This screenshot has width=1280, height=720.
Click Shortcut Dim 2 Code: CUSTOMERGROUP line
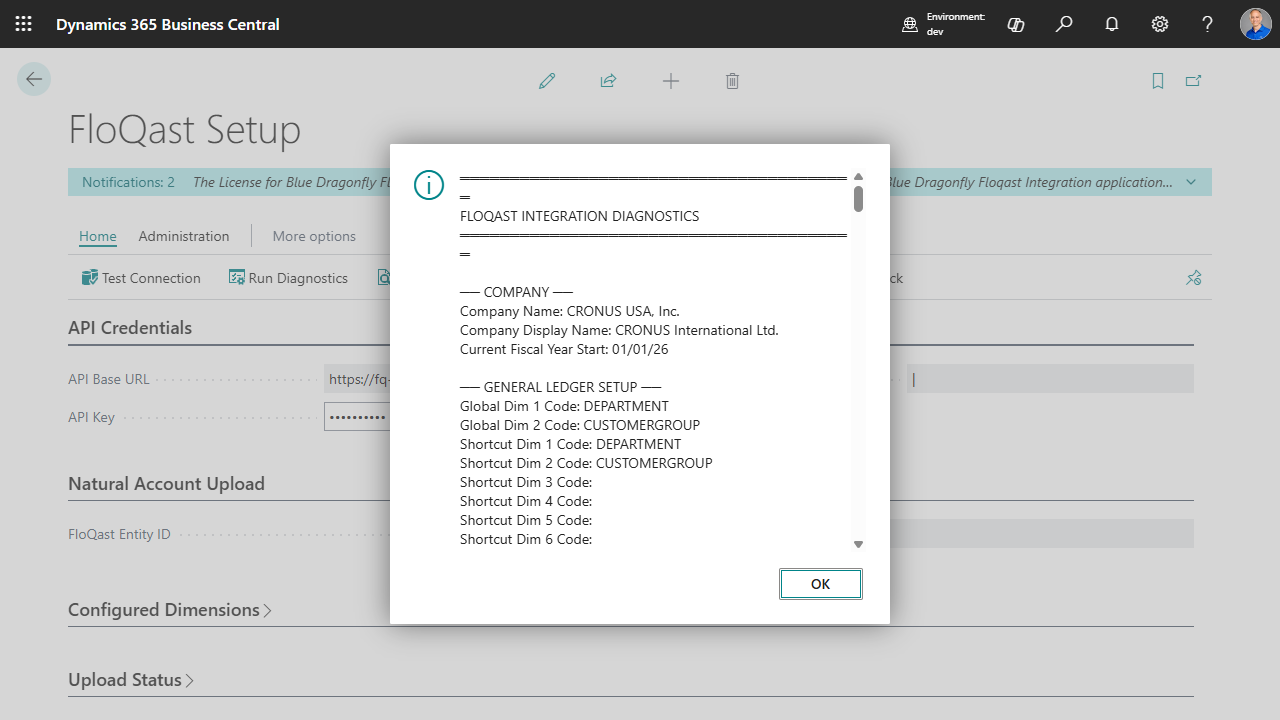(586, 463)
